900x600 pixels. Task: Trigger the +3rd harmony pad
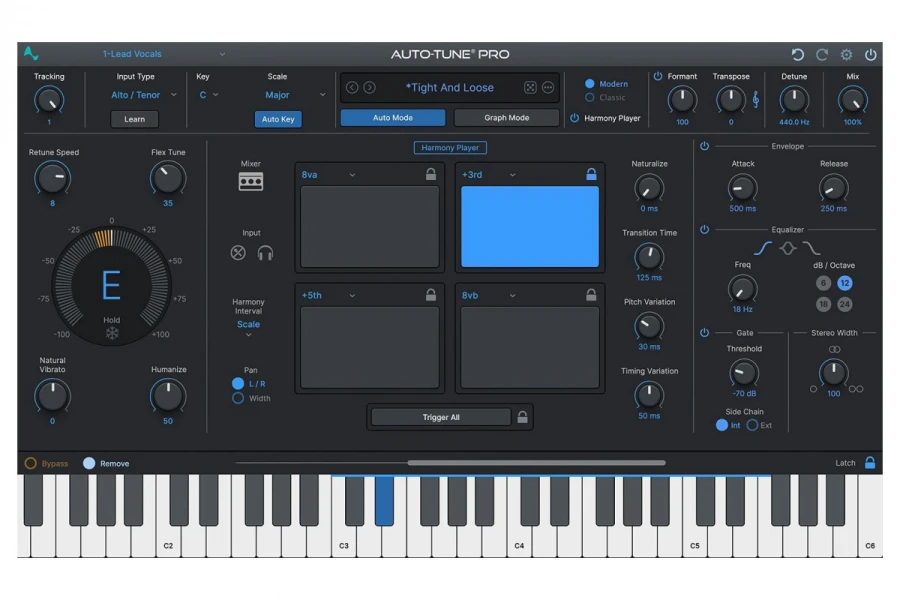530,226
